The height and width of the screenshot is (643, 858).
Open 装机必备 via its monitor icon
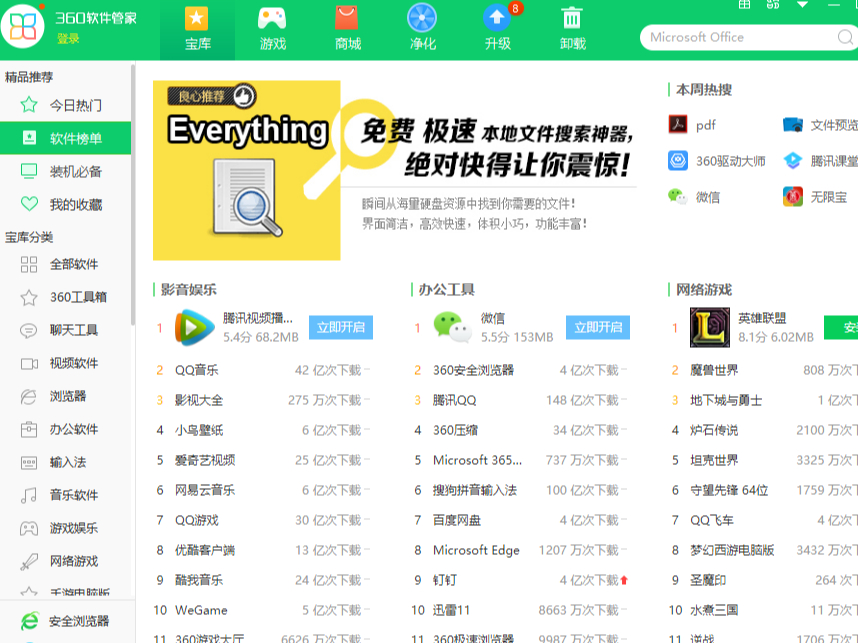(x=29, y=171)
